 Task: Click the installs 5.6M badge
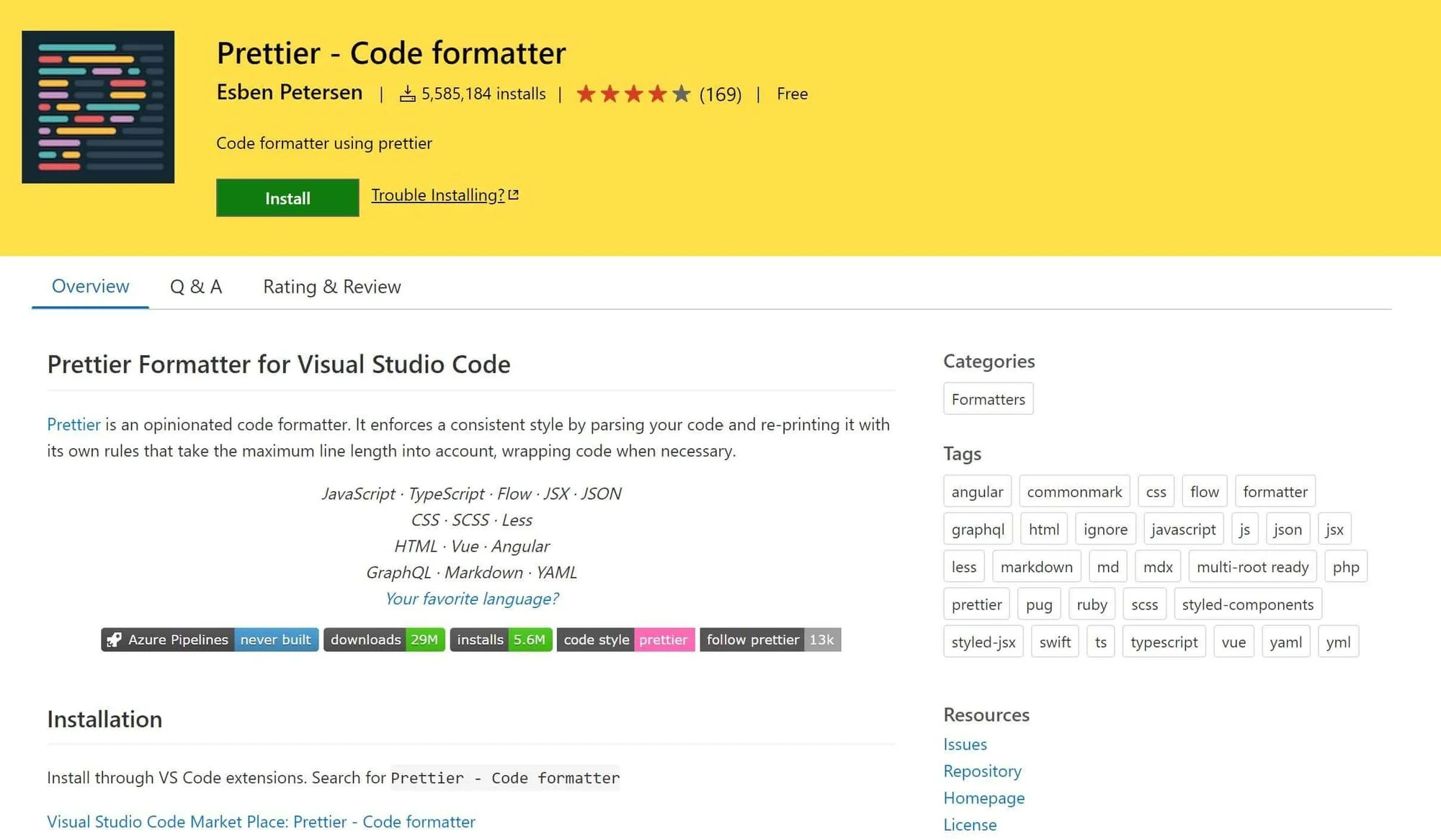coord(501,640)
